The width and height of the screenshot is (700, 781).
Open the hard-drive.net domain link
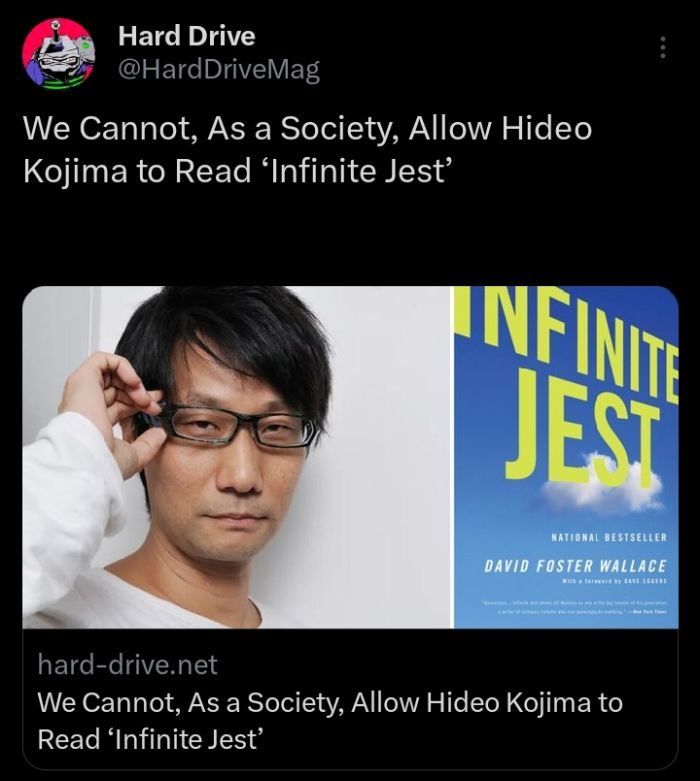click(128, 664)
